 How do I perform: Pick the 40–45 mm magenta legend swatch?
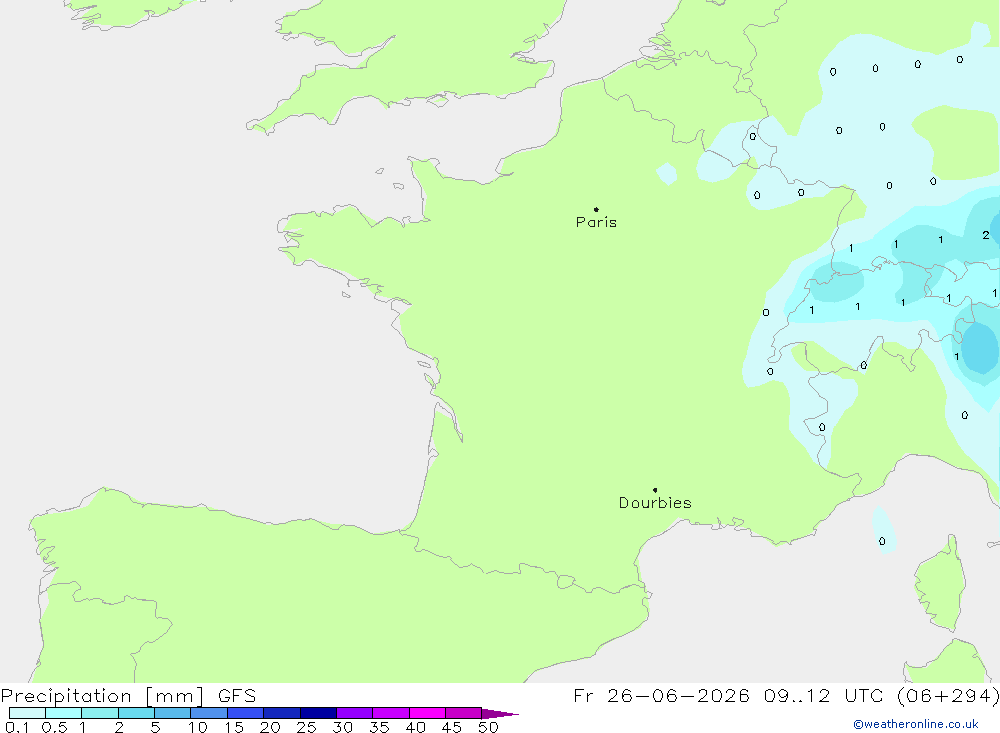click(427, 713)
